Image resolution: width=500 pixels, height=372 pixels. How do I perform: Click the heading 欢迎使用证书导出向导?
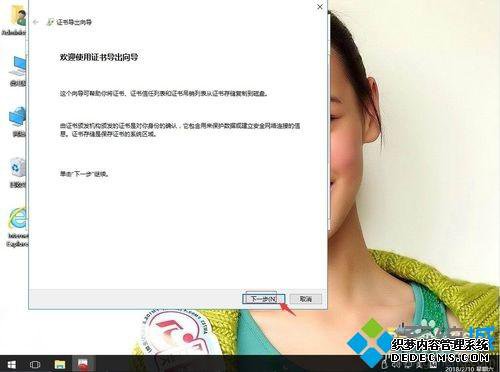tap(99, 57)
